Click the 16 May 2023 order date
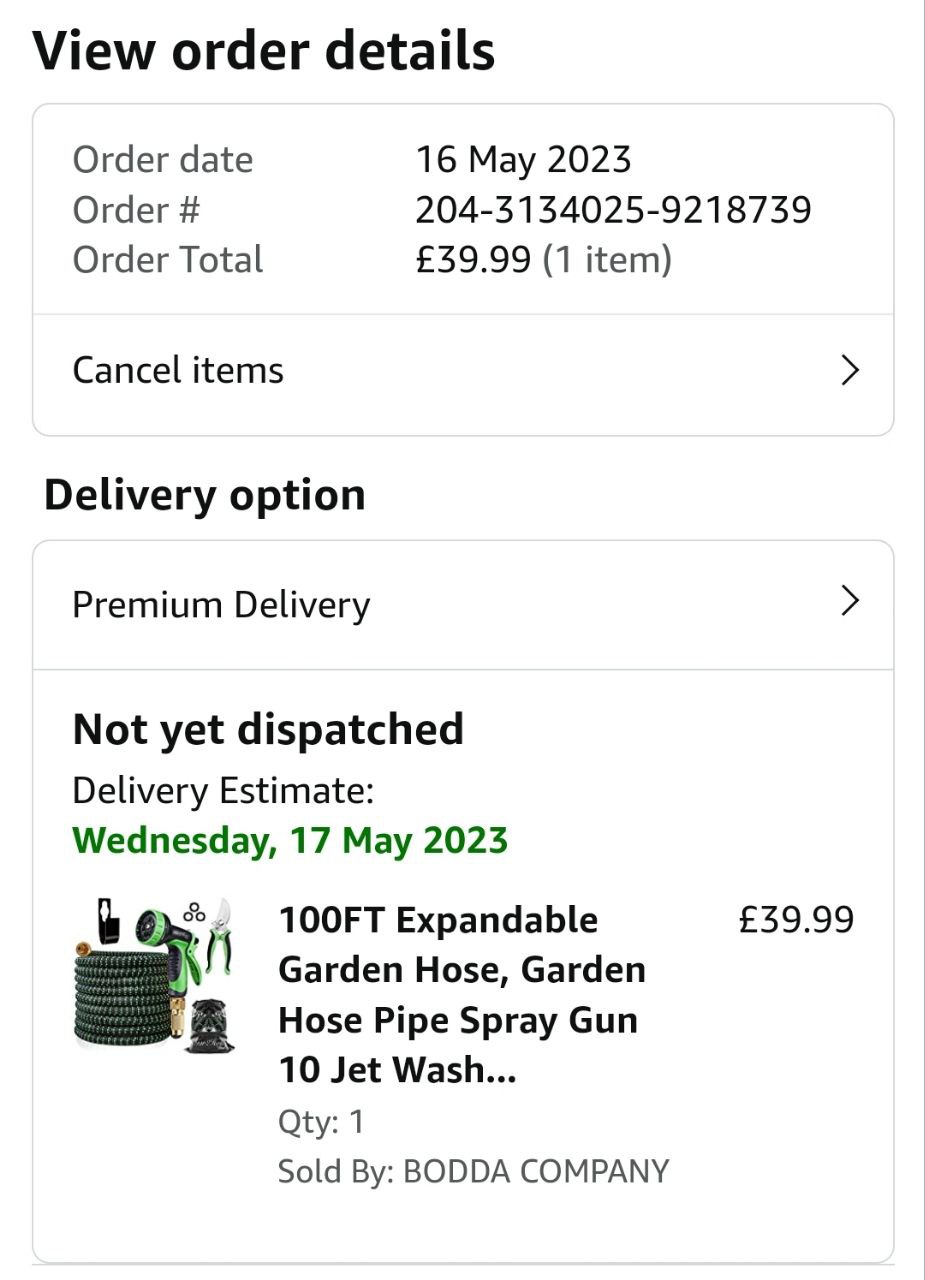 point(524,160)
